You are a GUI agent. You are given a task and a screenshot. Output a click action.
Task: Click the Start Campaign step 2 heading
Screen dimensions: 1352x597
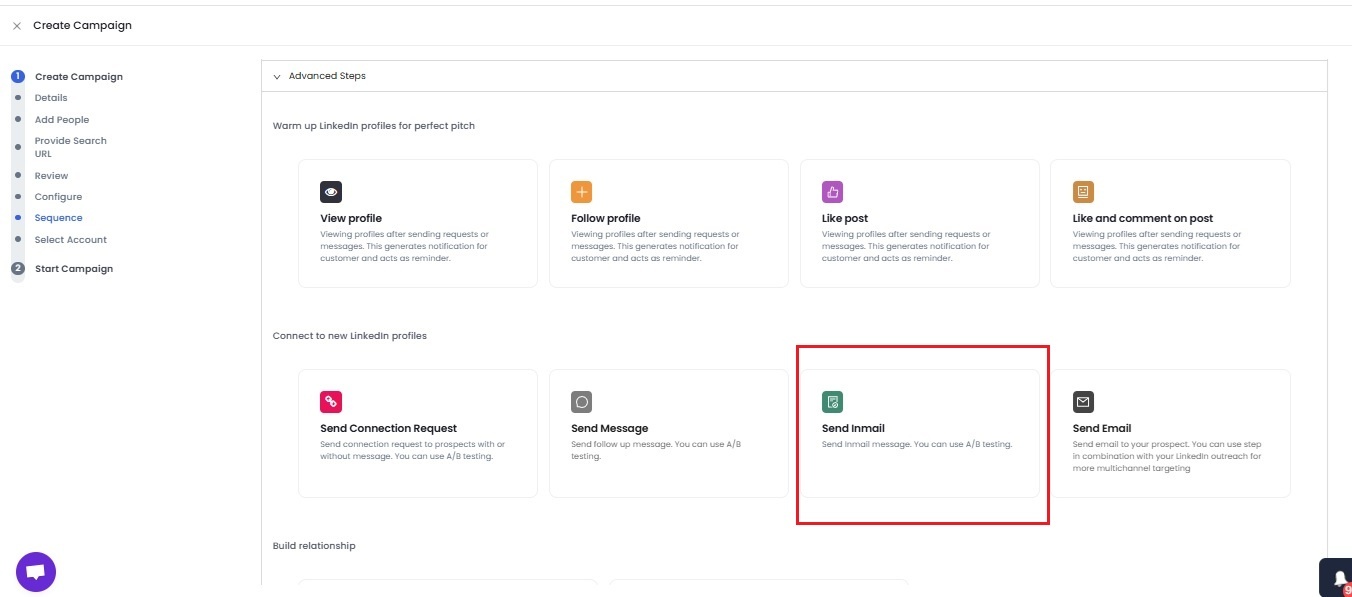74,269
